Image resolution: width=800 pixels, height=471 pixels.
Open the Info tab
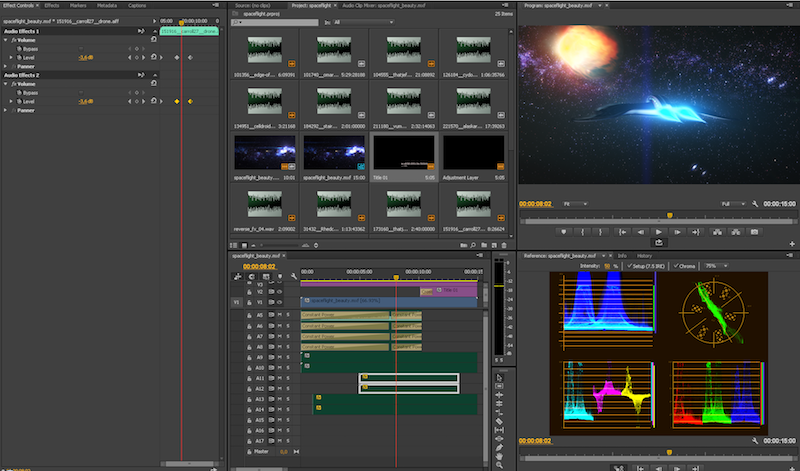click(622, 256)
